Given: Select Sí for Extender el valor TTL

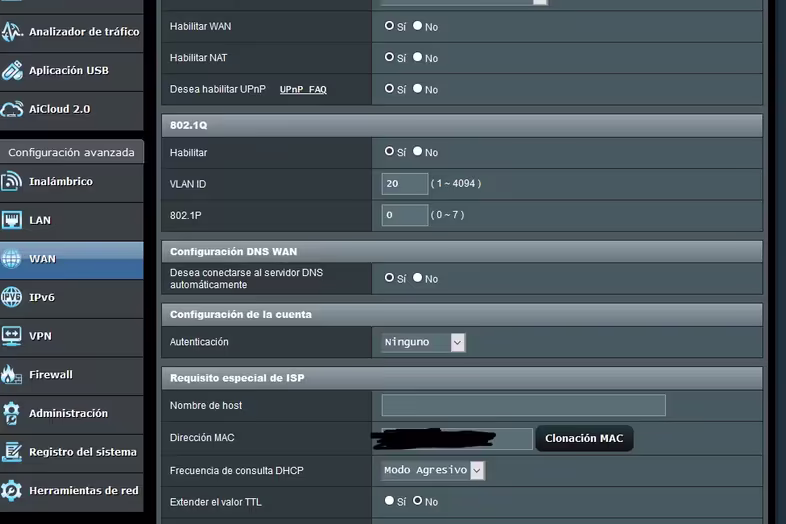Looking at the screenshot, I should tap(389, 500).
